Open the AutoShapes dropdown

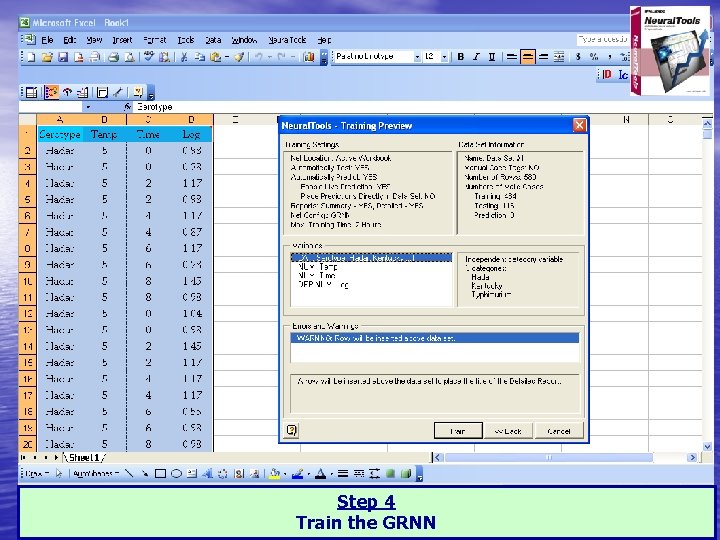(96, 473)
